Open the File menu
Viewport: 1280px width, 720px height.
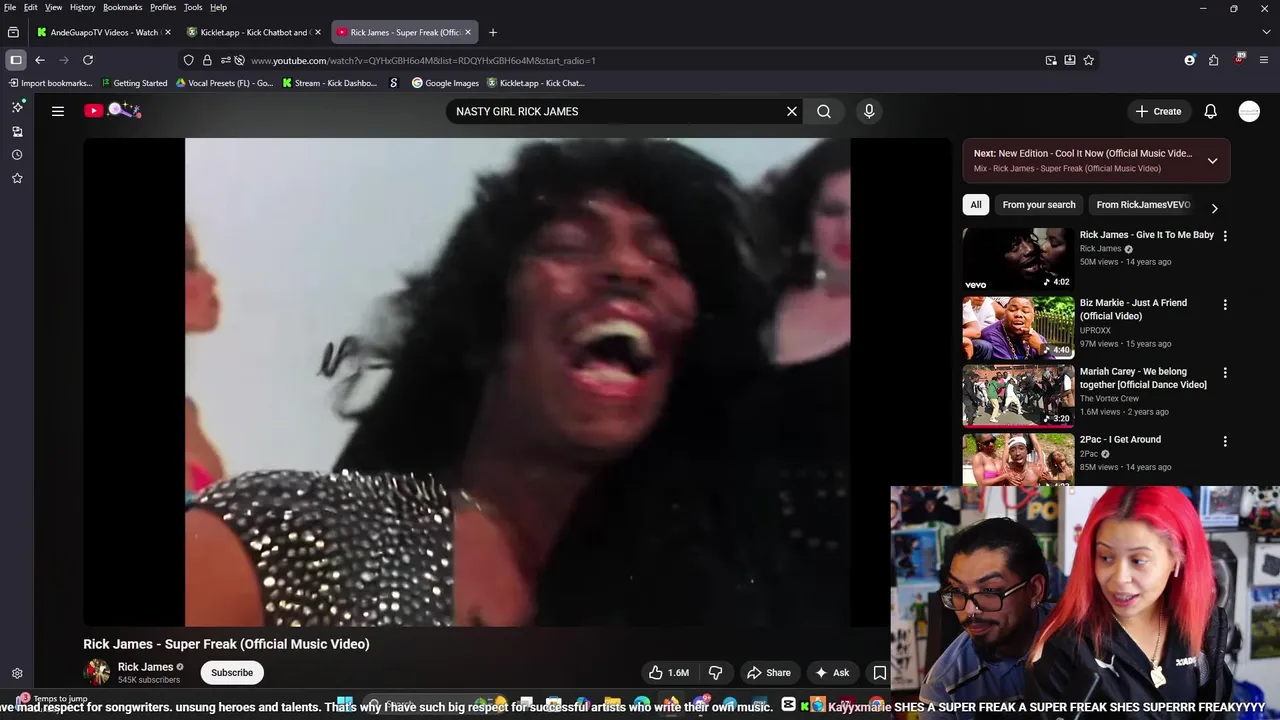pos(10,7)
